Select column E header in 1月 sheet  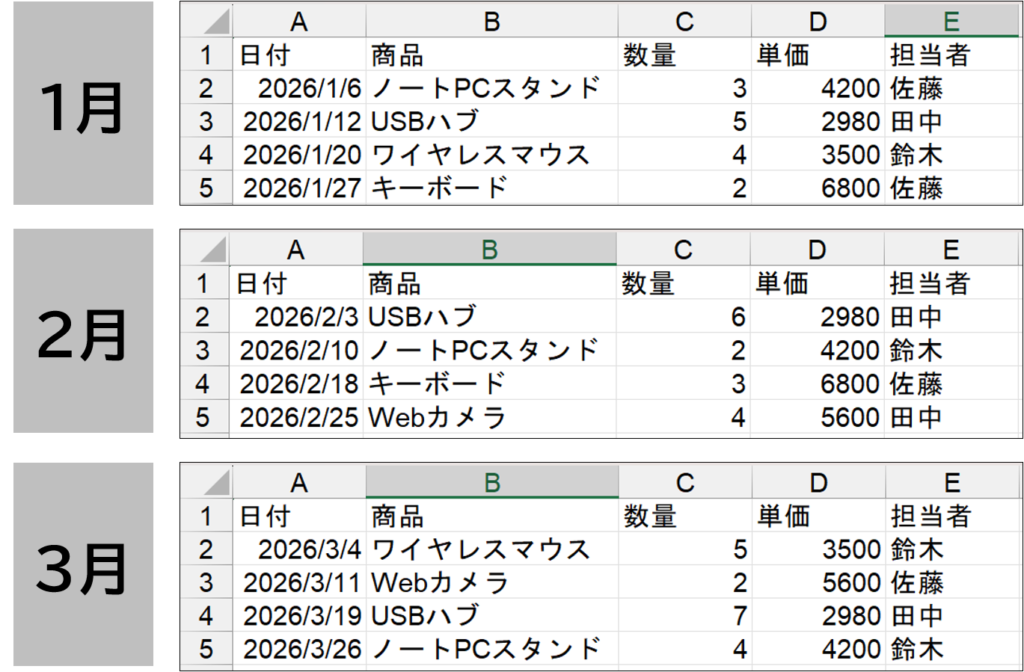coord(951,21)
